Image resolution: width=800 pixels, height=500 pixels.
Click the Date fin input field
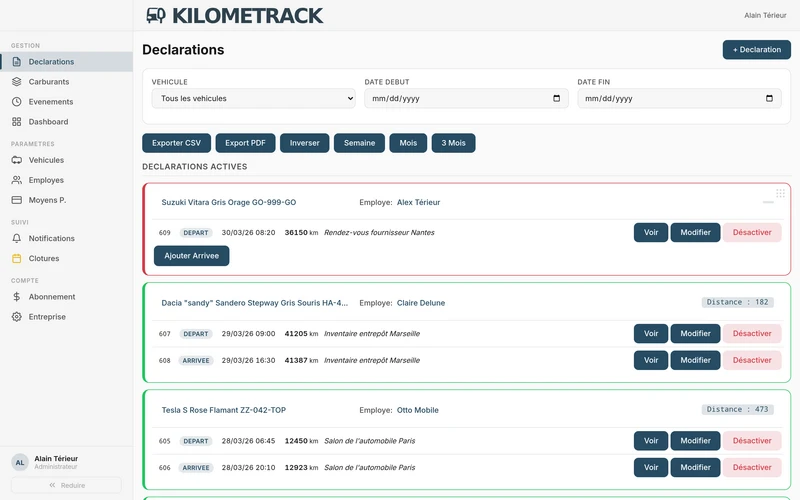point(679,98)
